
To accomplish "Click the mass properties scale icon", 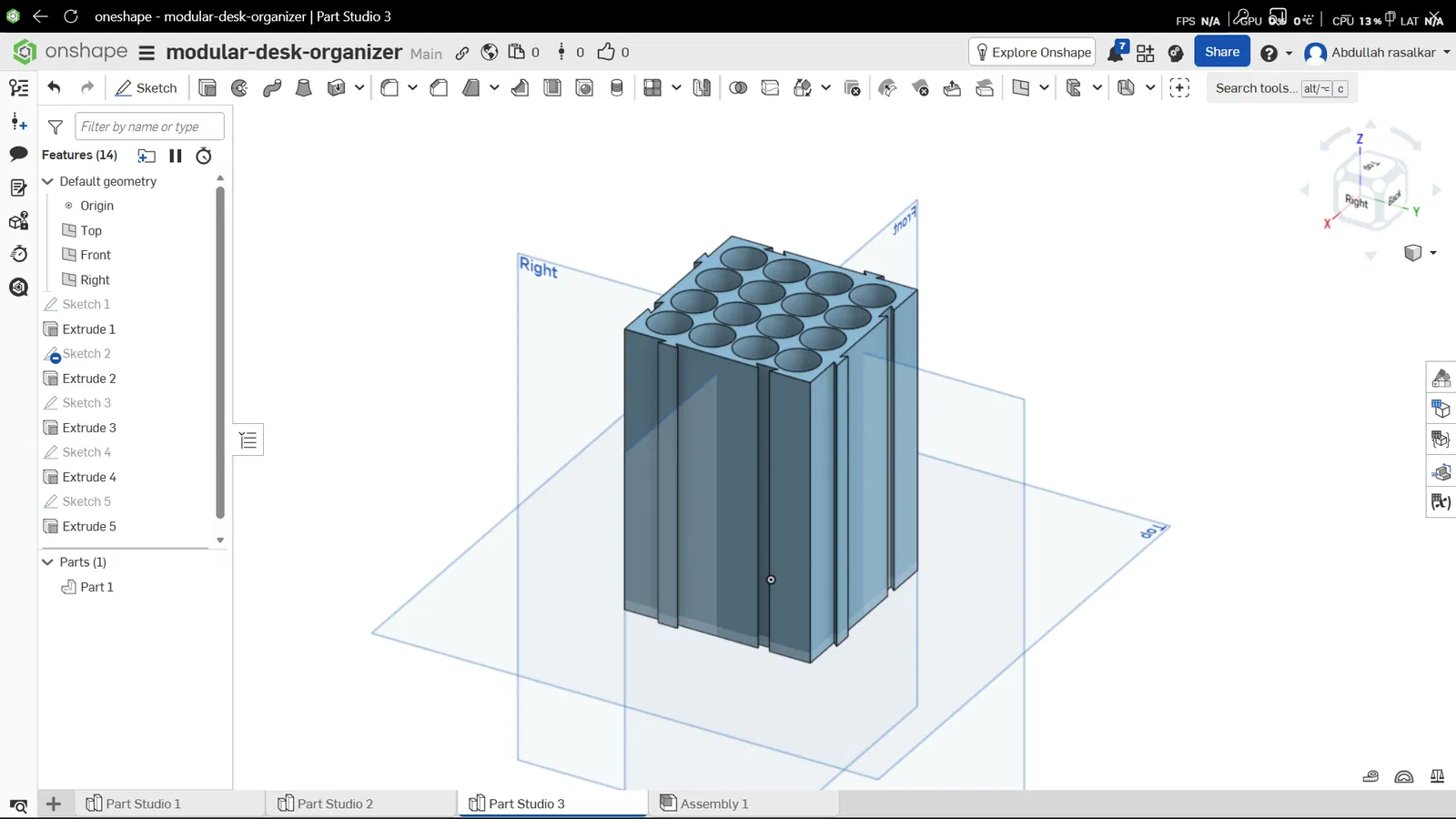I will (1437, 776).
